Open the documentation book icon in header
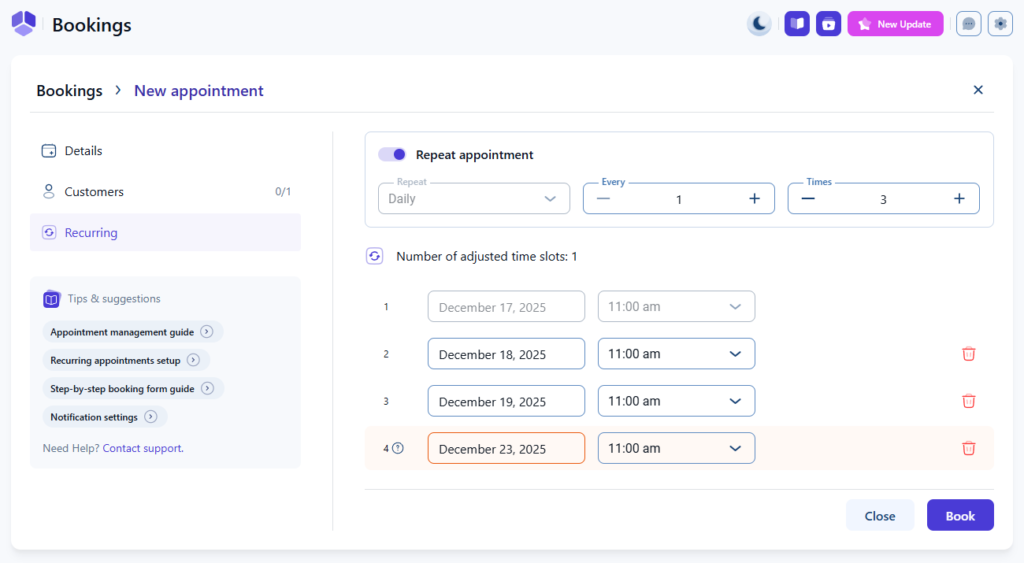The width and height of the screenshot is (1024, 563). tap(797, 24)
